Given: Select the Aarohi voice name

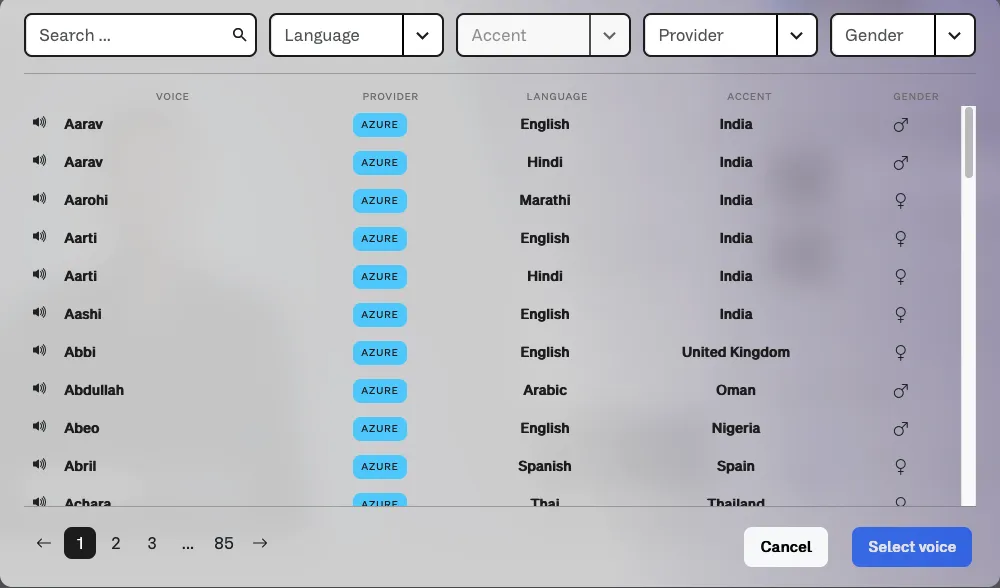Looking at the screenshot, I should 86,200.
